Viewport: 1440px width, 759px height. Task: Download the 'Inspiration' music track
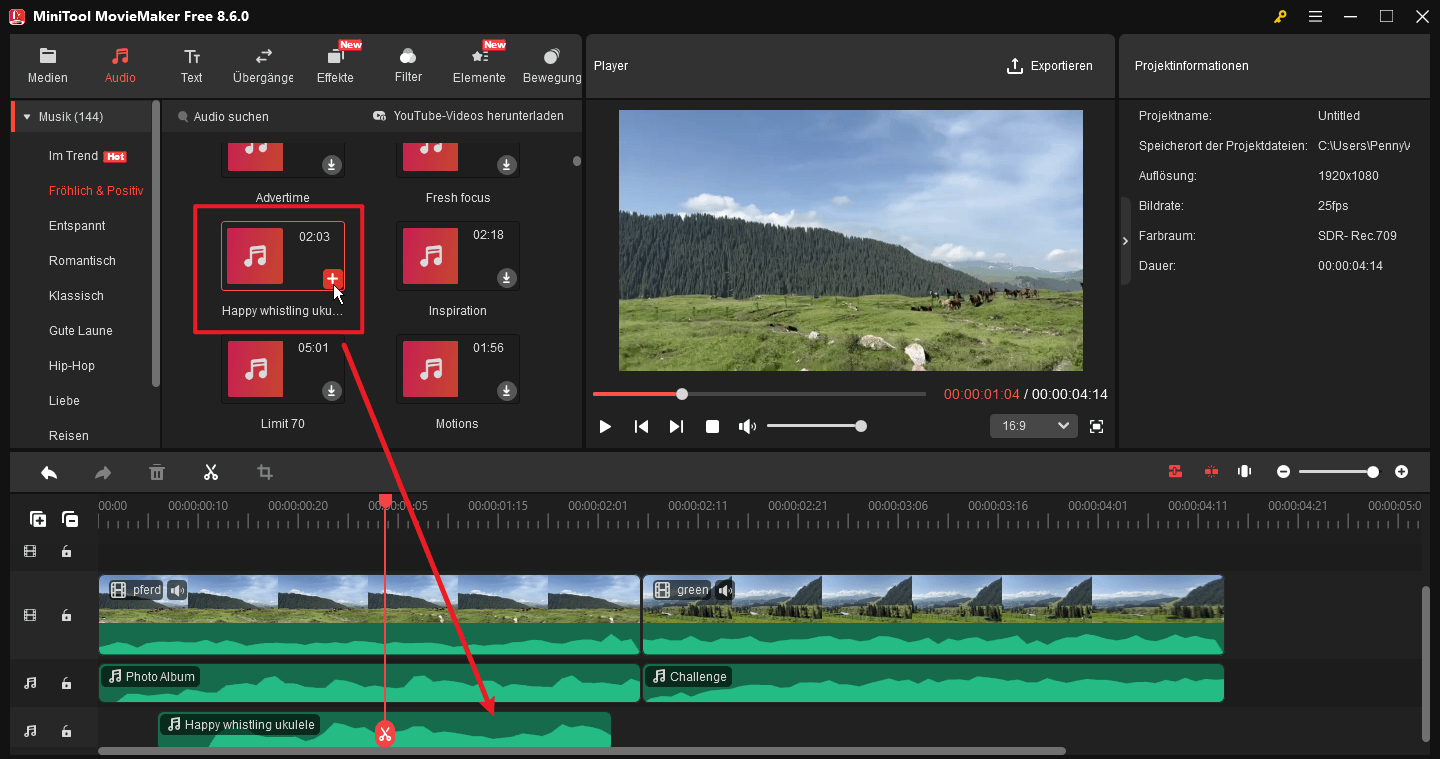tap(506, 279)
